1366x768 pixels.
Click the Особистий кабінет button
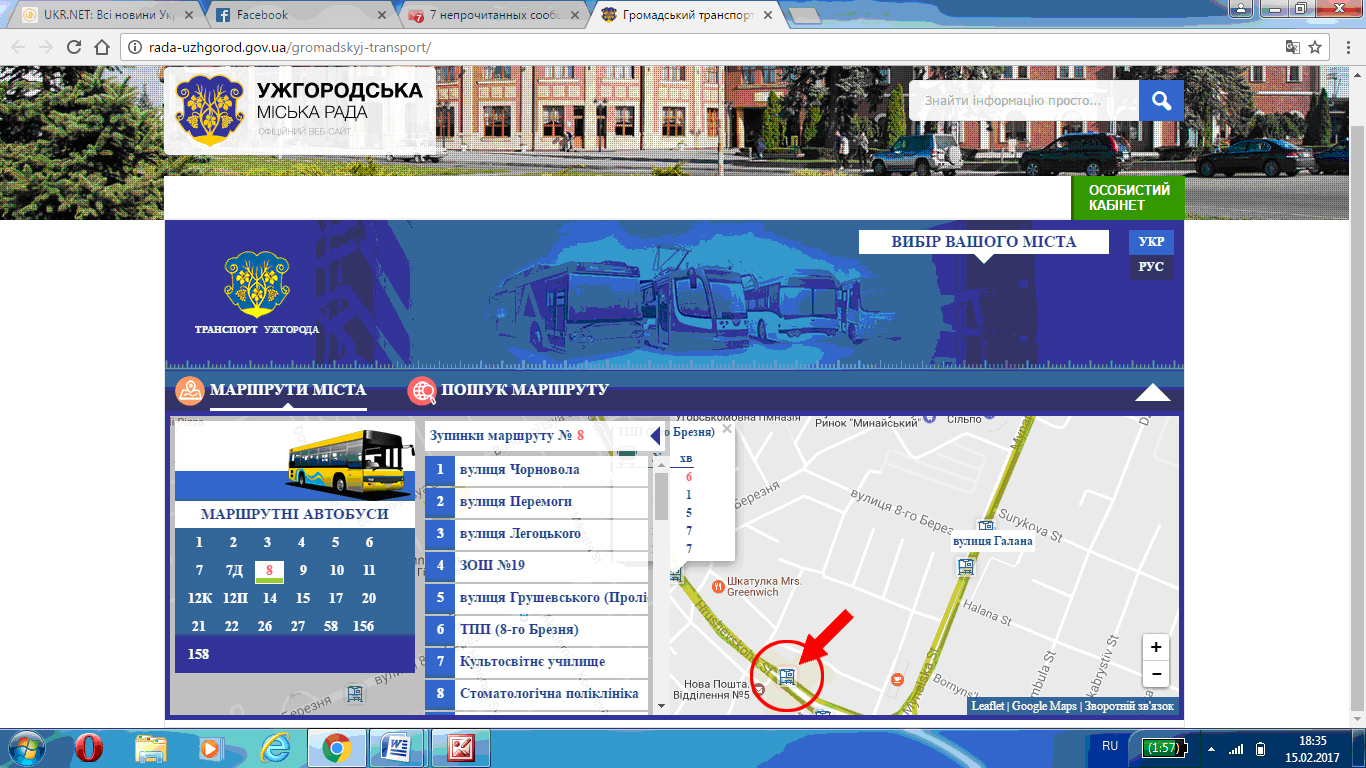tap(1129, 198)
